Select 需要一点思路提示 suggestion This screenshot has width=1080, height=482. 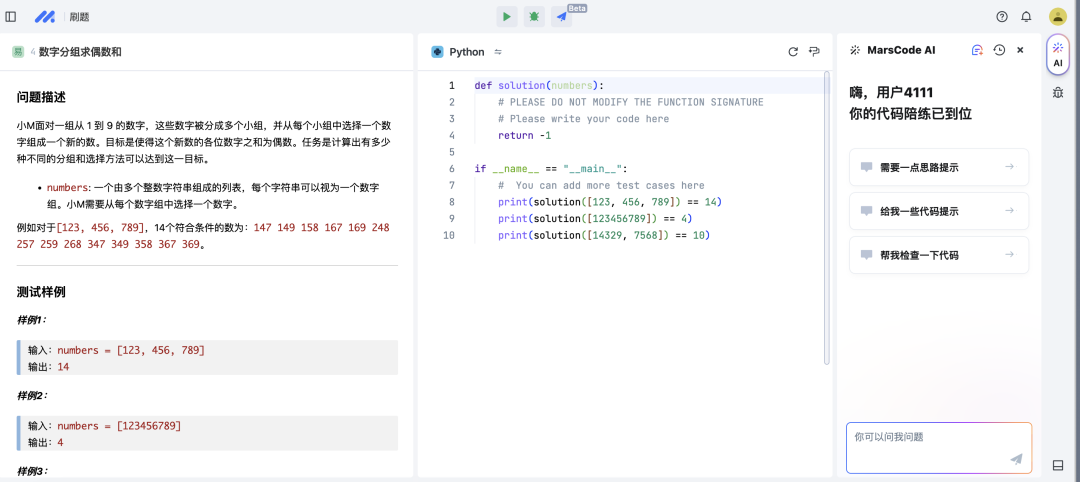coord(939,167)
